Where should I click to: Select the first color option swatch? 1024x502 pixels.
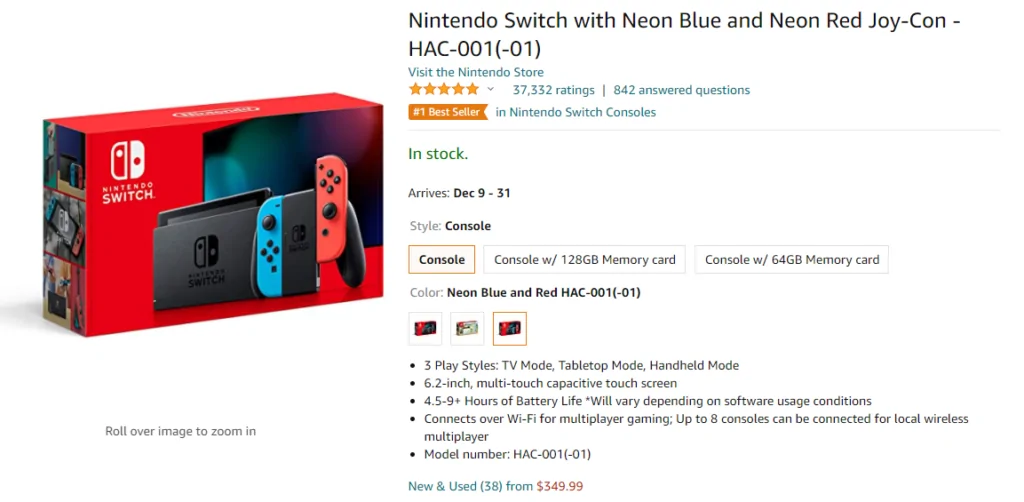pyautogui.click(x=425, y=328)
